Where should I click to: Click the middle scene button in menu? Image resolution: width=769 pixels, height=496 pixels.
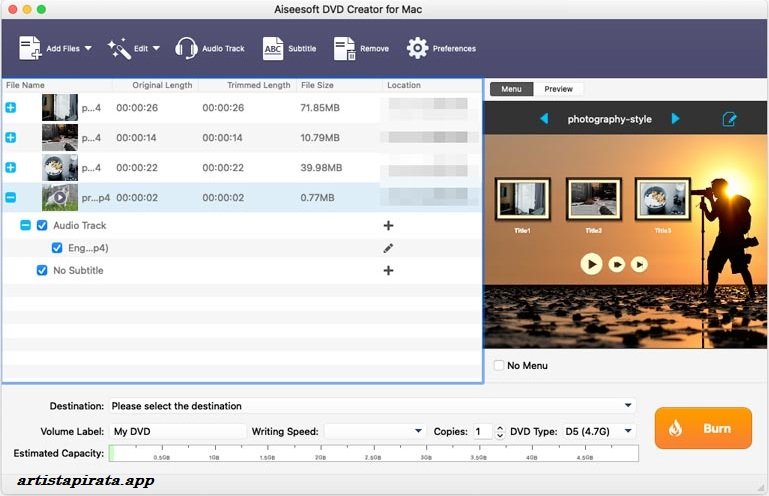pos(616,264)
